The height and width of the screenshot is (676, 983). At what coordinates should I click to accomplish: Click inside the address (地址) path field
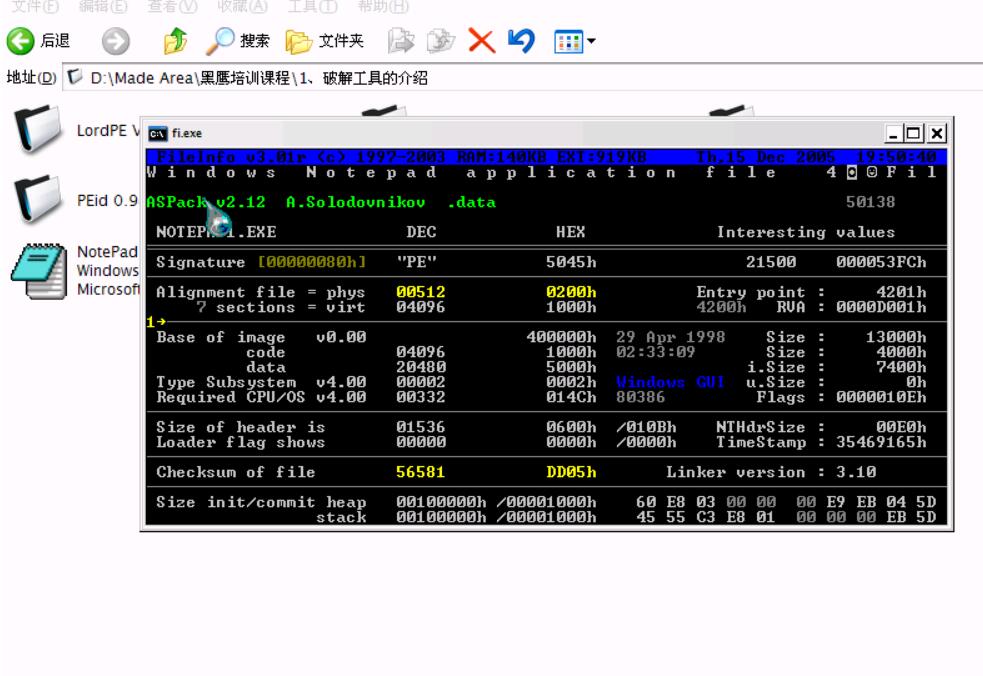(500, 78)
